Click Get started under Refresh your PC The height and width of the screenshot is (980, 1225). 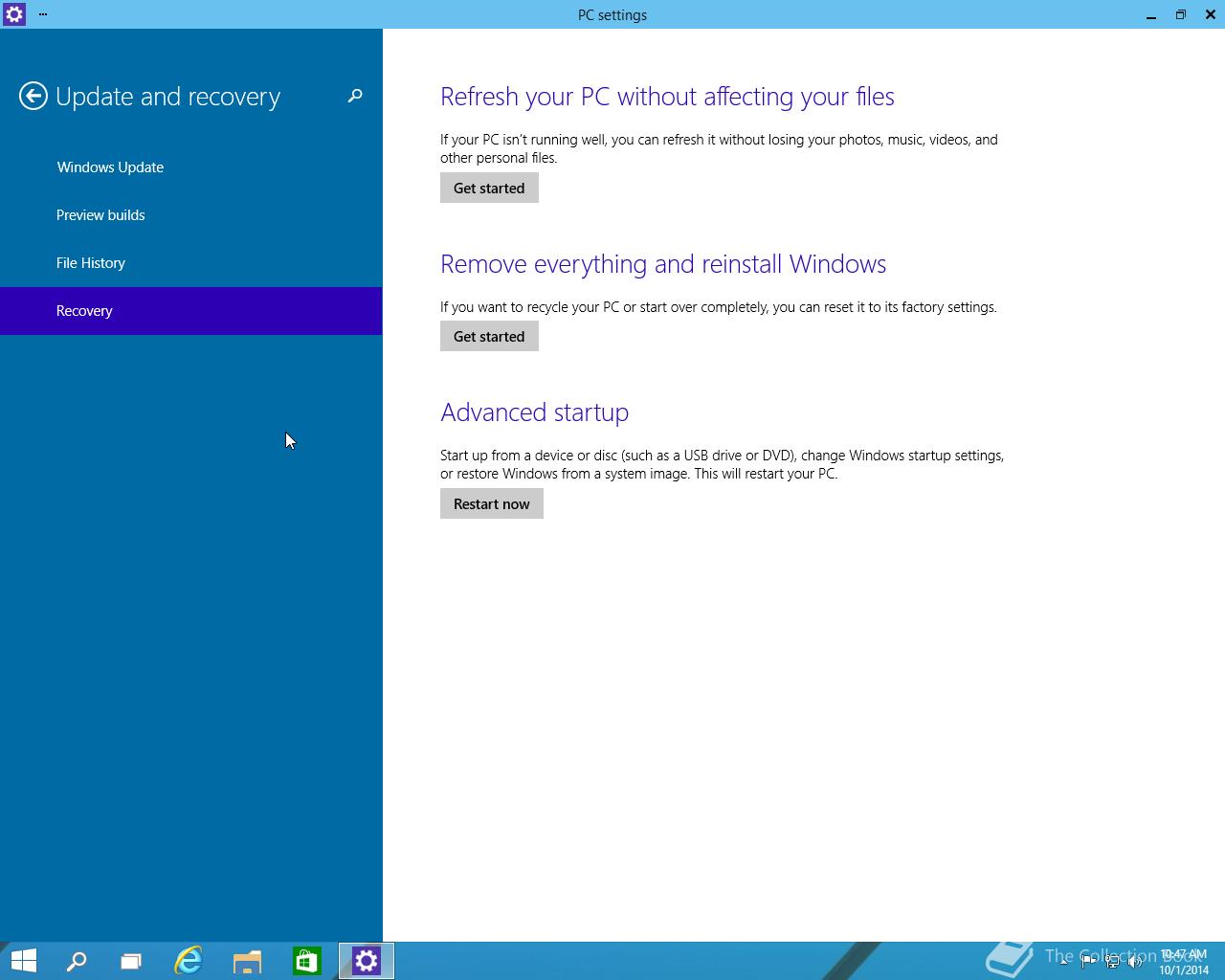click(489, 188)
